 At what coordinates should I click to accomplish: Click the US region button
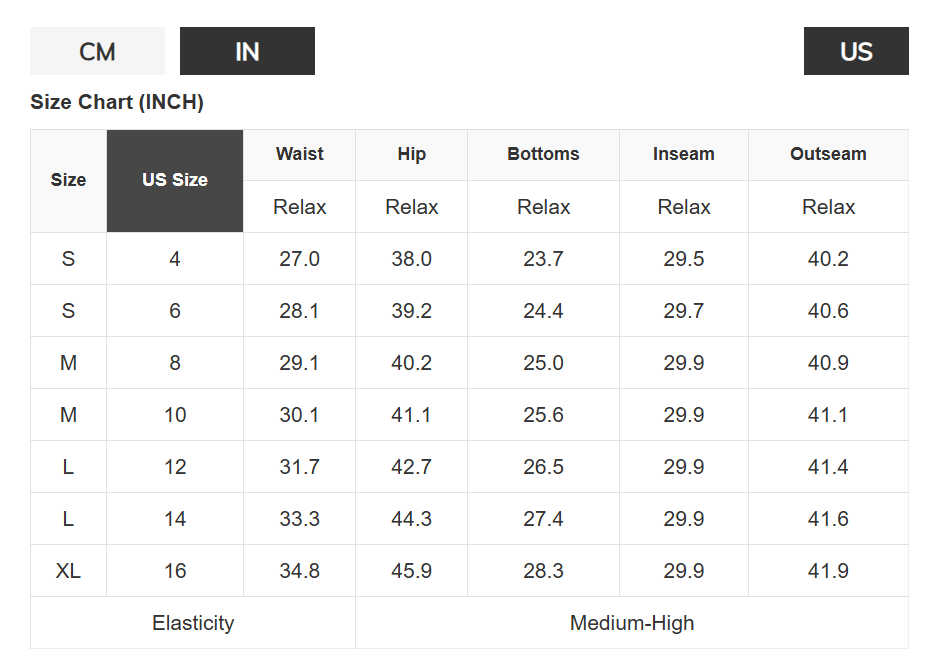[x=856, y=51]
